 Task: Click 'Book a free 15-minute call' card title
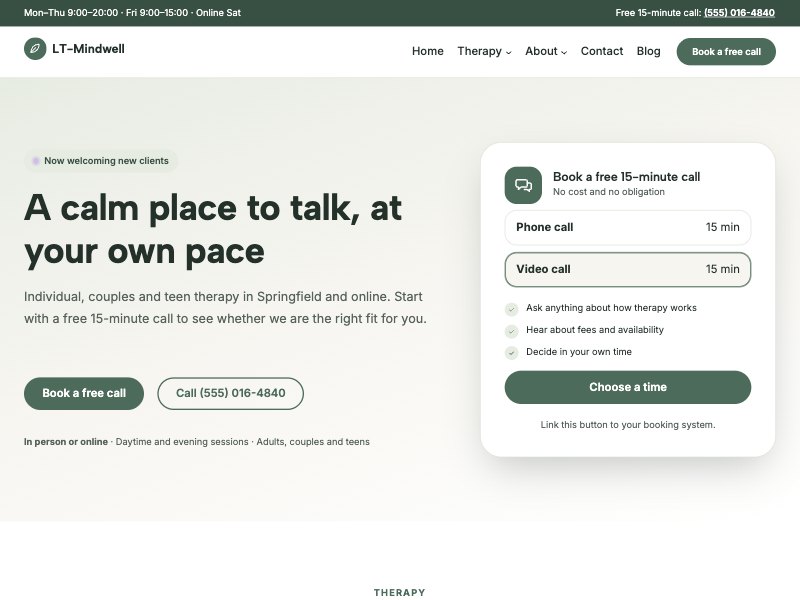tap(626, 177)
